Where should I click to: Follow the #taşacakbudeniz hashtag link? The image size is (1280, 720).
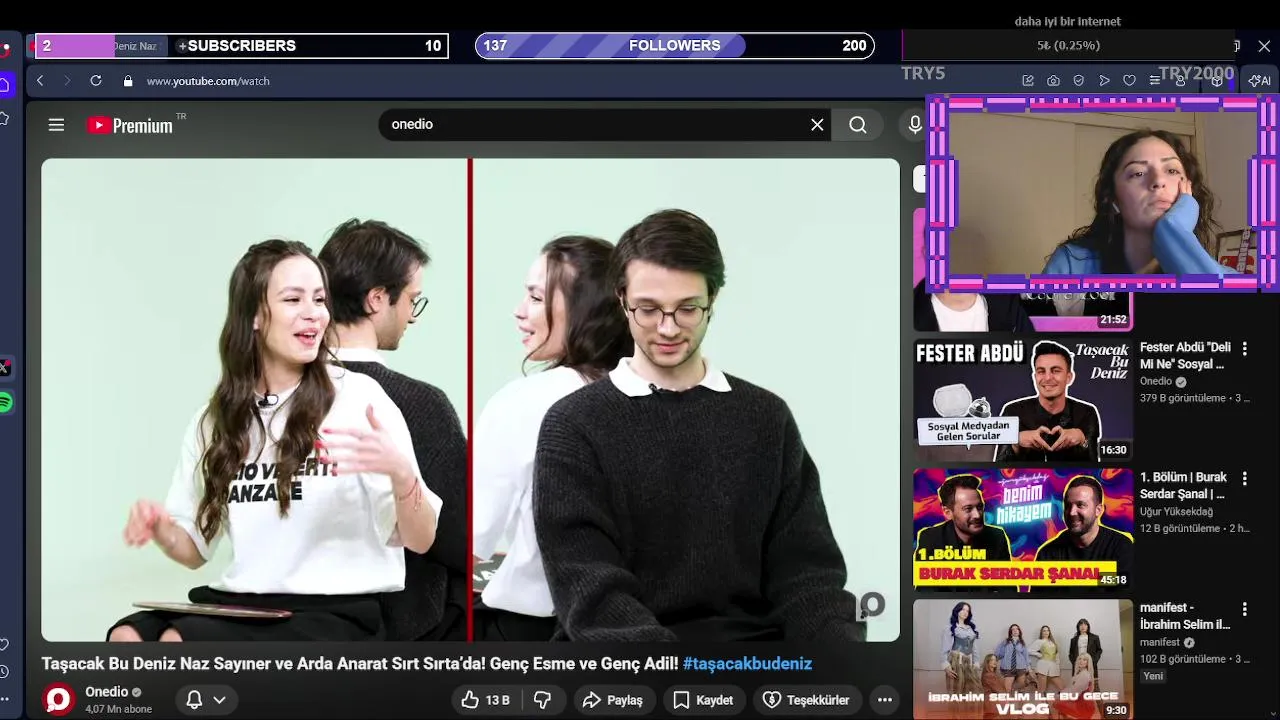pos(747,664)
